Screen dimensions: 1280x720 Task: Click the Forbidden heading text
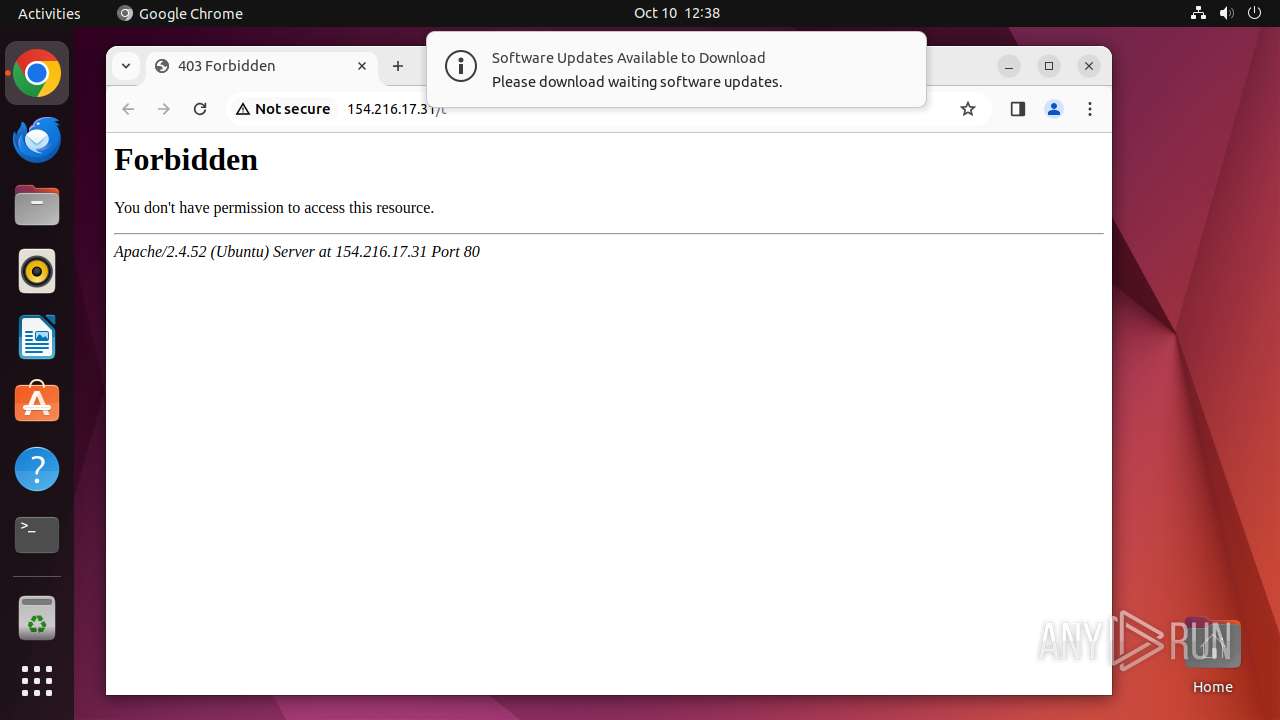tap(186, 160)
